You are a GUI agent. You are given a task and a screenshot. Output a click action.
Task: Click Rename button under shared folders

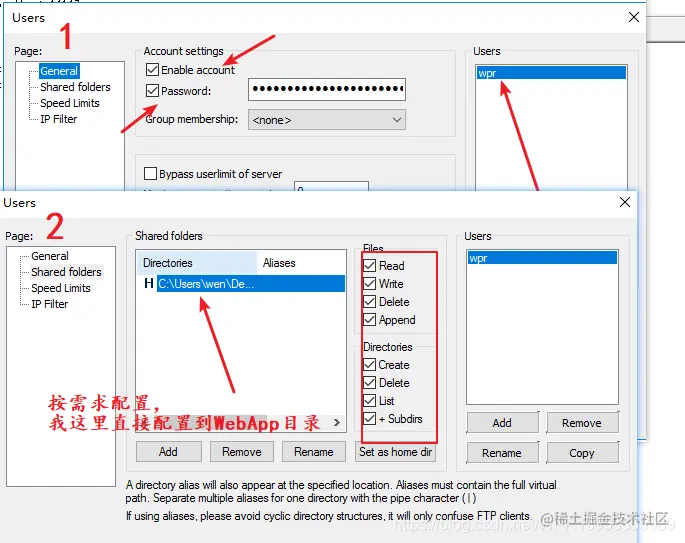(314, 452)
